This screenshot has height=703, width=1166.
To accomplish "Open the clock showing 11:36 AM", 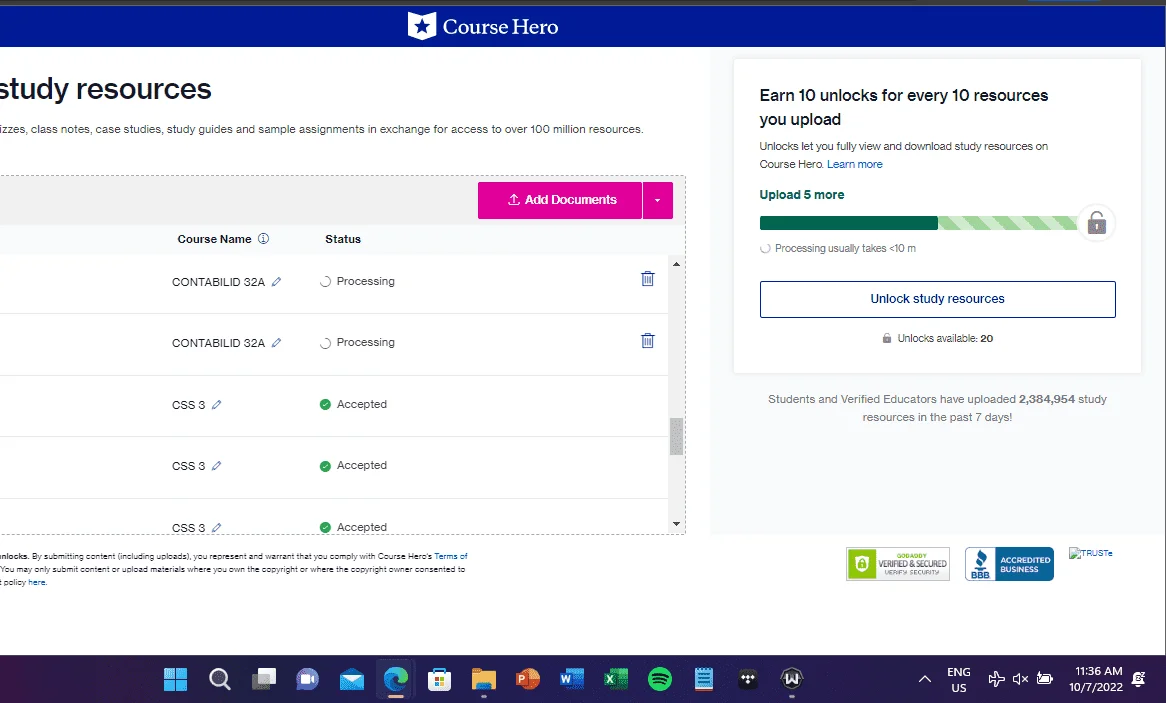I will (1097, 679).
